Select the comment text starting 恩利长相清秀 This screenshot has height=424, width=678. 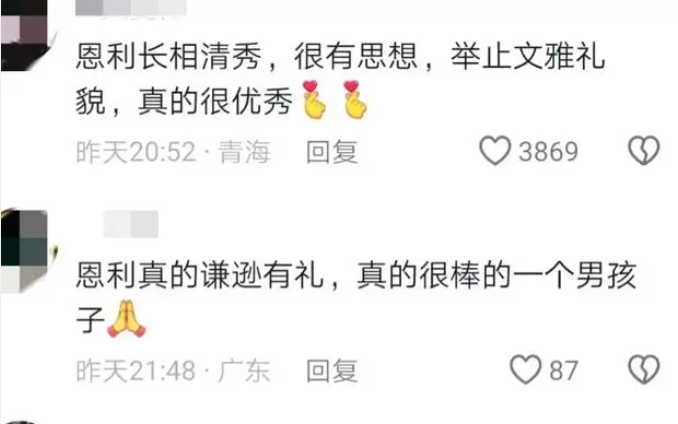click(340, 79)
